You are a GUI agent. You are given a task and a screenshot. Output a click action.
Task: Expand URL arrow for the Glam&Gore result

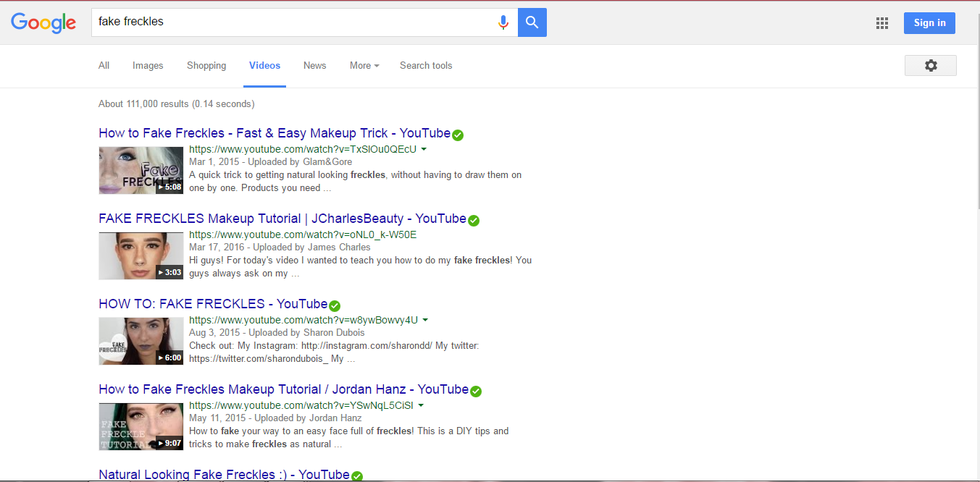pos(424,149)
